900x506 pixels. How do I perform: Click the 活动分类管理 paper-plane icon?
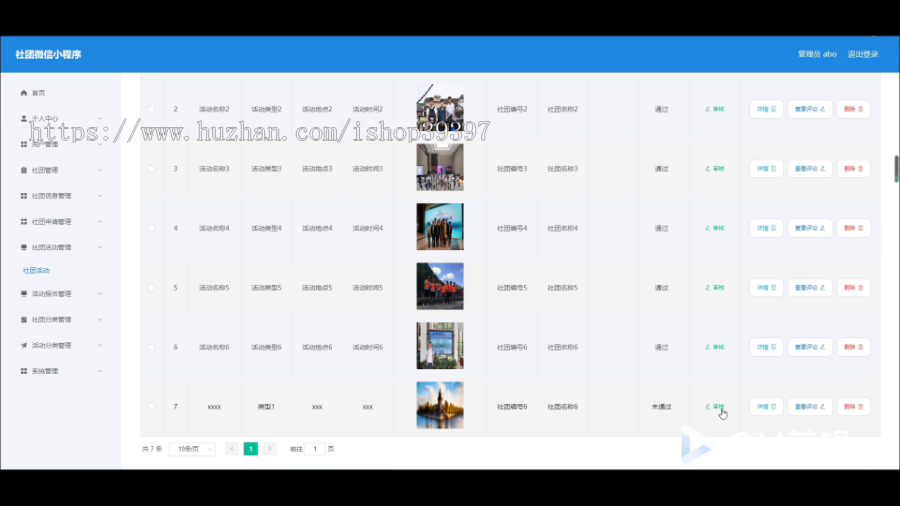24,345
